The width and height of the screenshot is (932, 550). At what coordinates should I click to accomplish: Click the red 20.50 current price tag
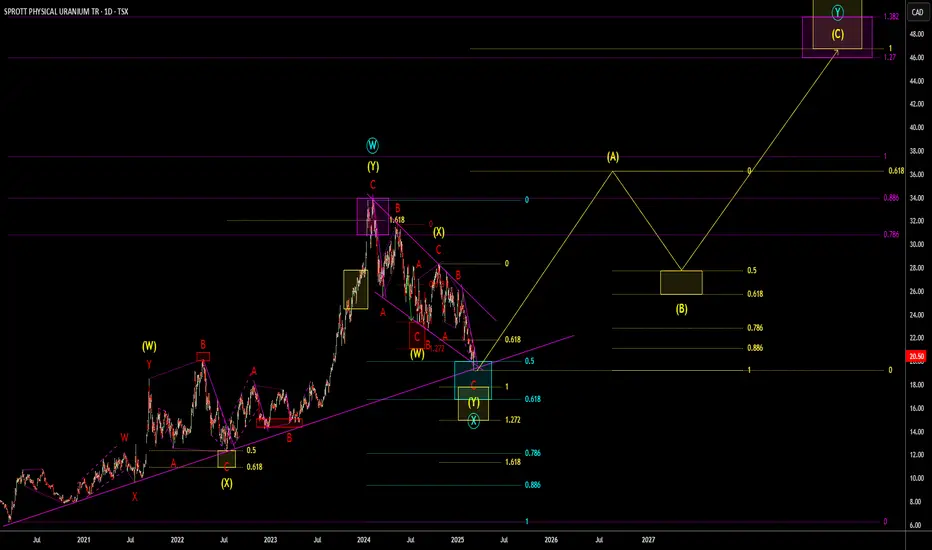(917, 356)
